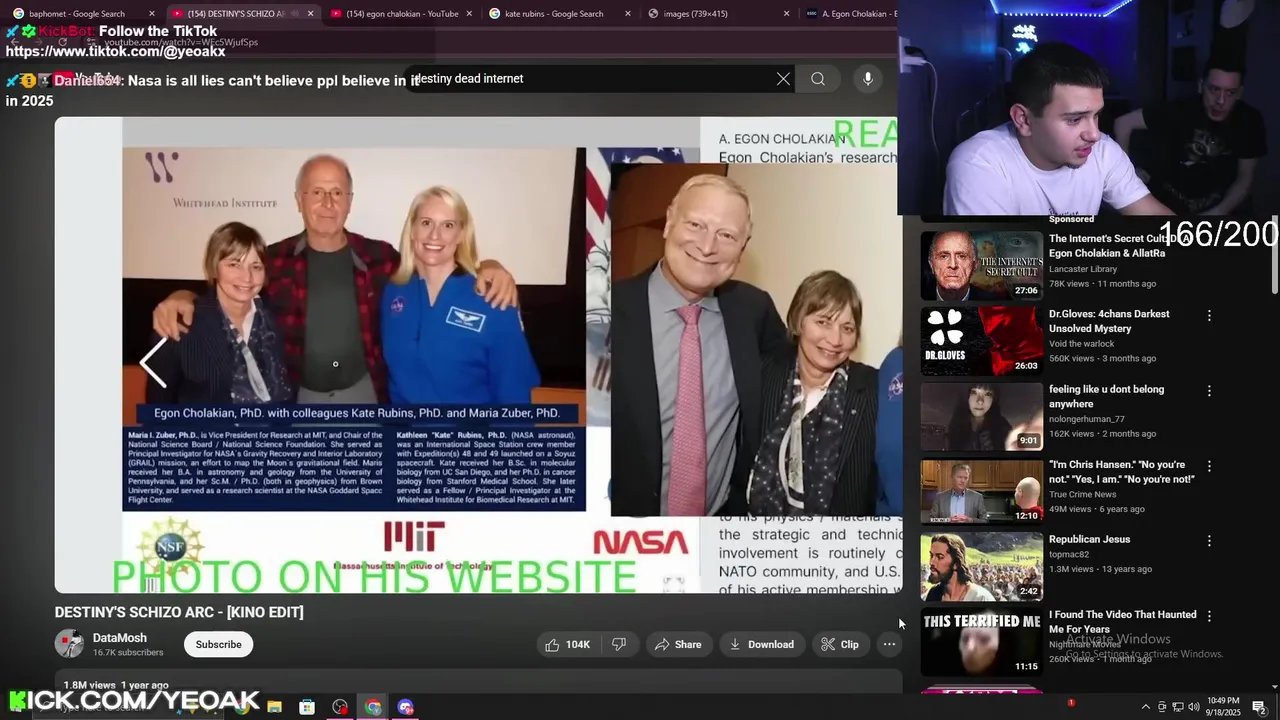1280x720 pixels.
Task: Dislike the video with thumbs down icon
Action: (x=619, y=645)
